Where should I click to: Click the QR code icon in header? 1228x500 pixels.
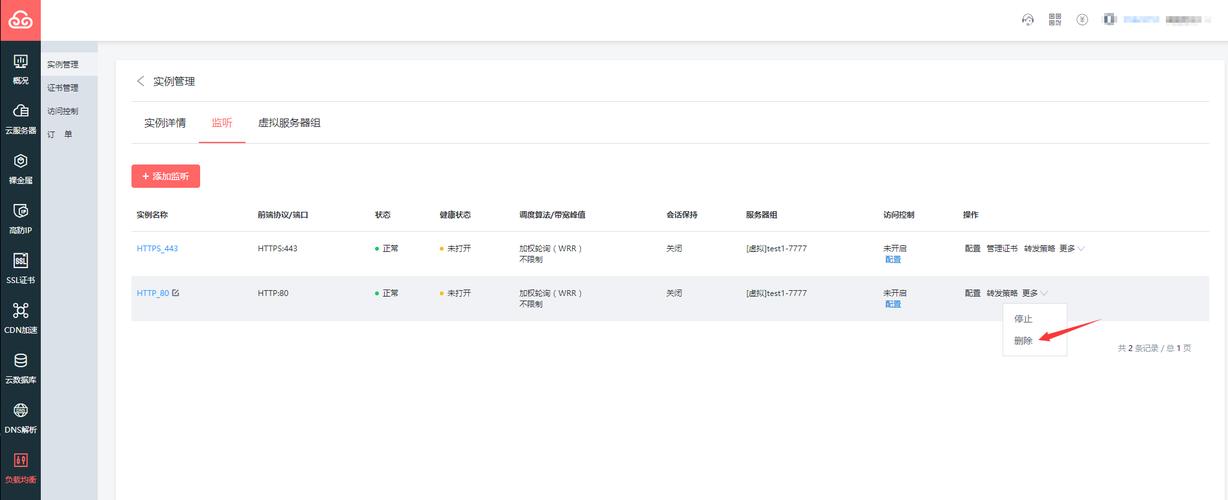pos(1054,20)
